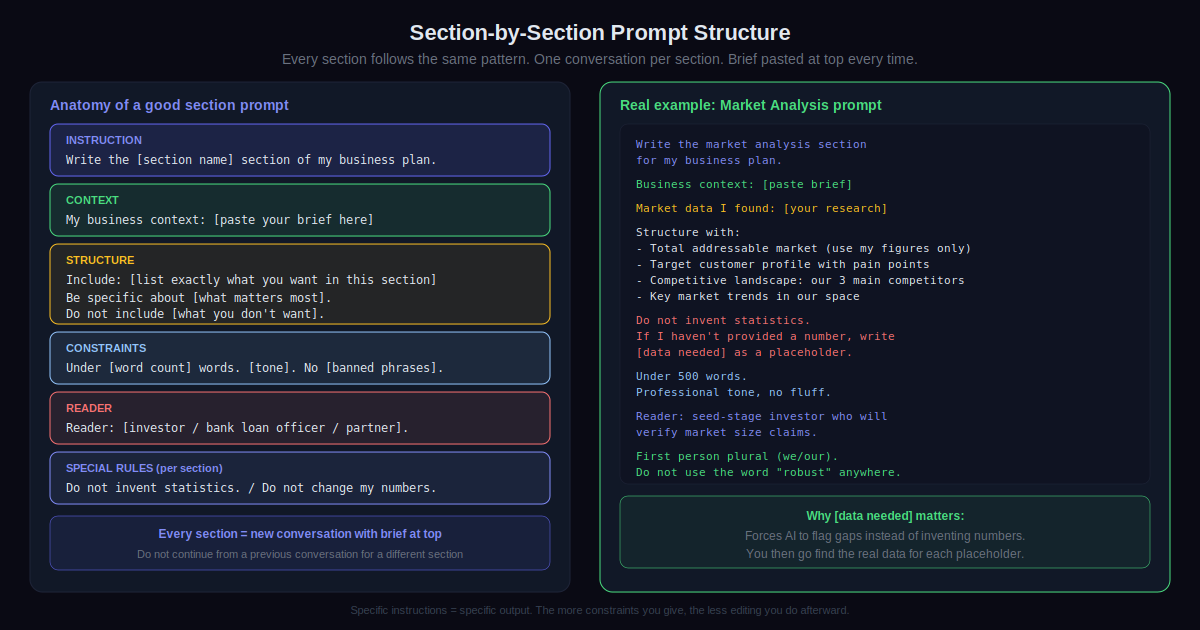Click the READER card for investor audience

300,418
